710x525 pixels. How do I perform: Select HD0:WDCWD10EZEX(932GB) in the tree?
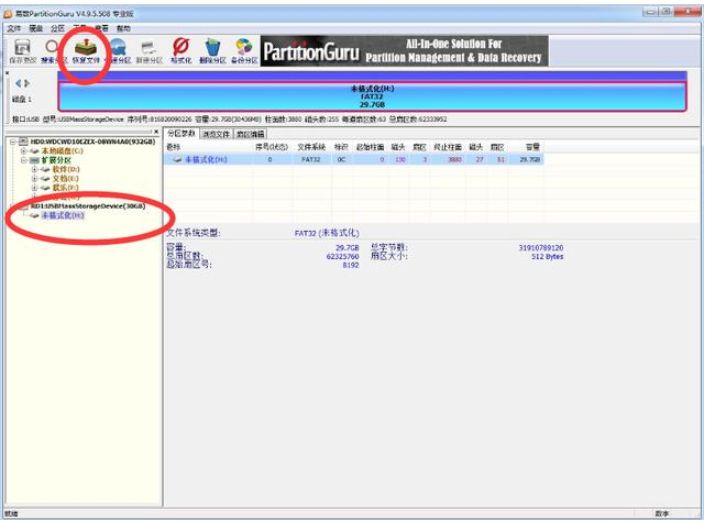pos(93,142)
